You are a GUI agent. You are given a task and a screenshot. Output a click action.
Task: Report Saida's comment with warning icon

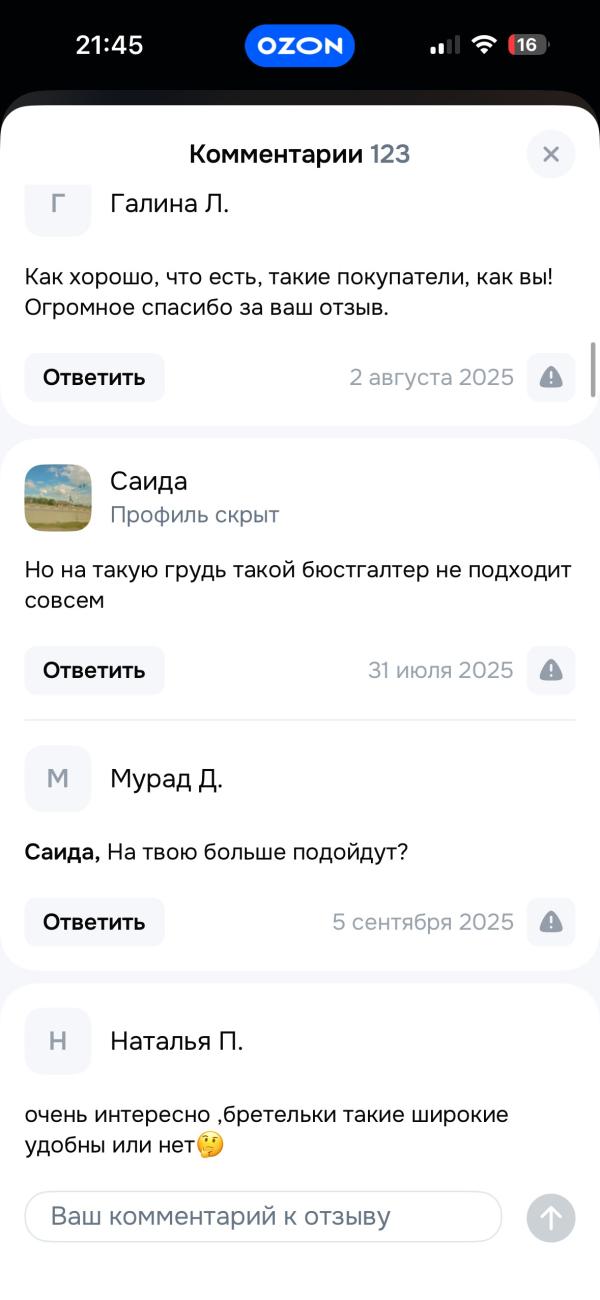551,670
